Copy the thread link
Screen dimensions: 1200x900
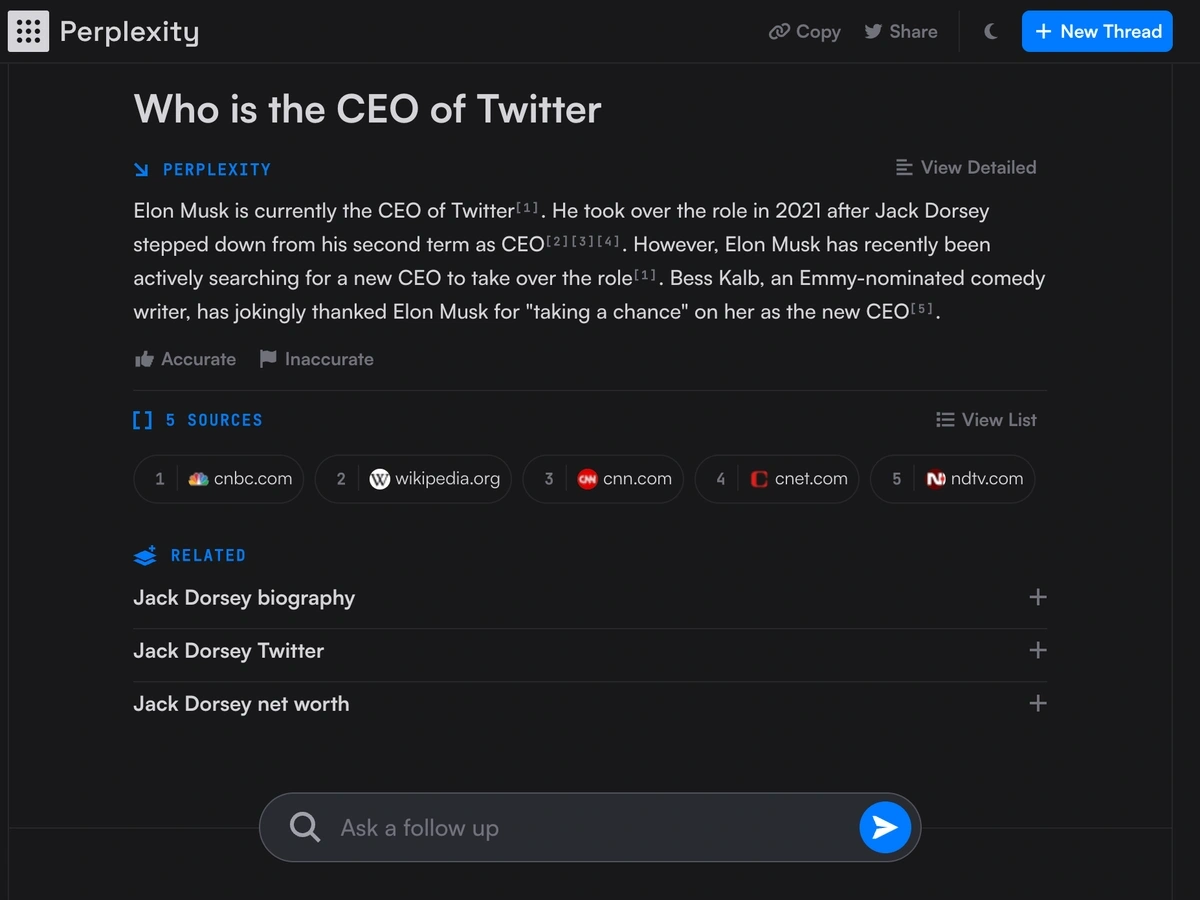[805, 32]
